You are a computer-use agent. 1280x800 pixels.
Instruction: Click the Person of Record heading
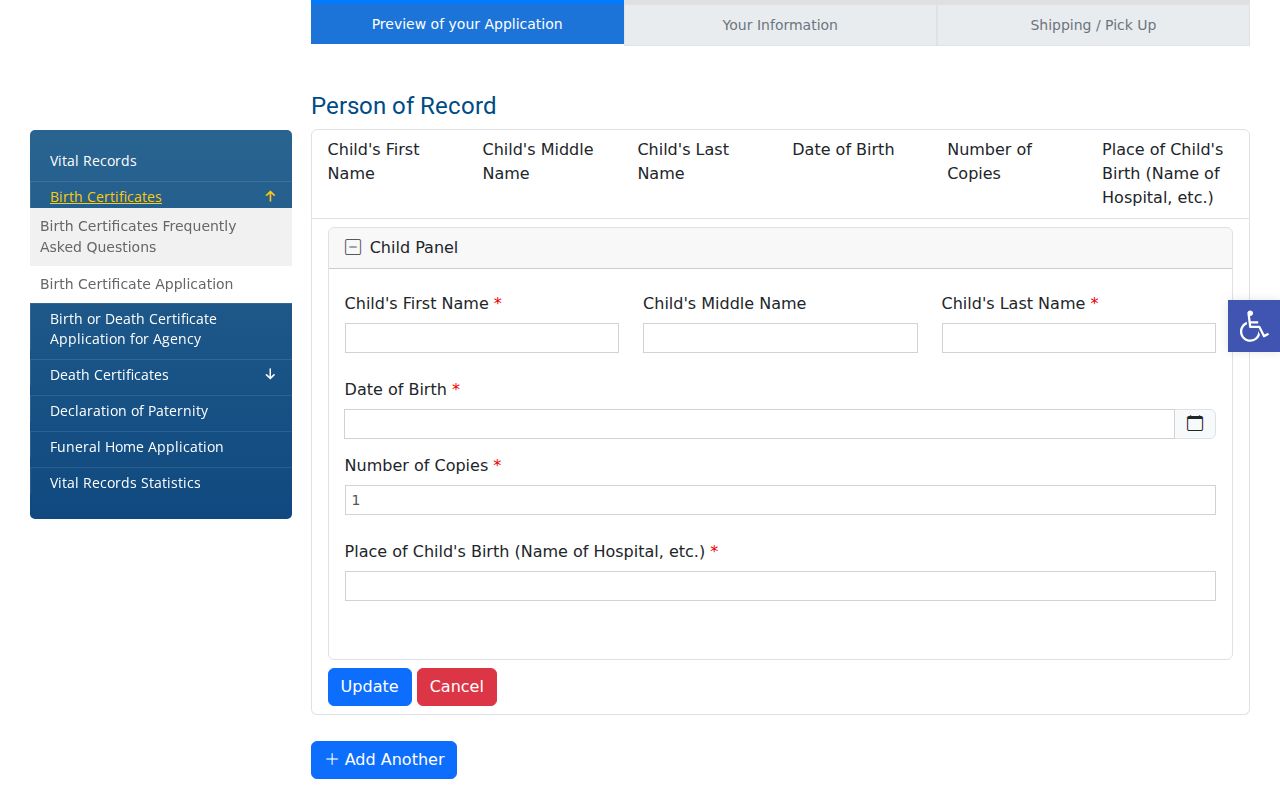point(404,106)
